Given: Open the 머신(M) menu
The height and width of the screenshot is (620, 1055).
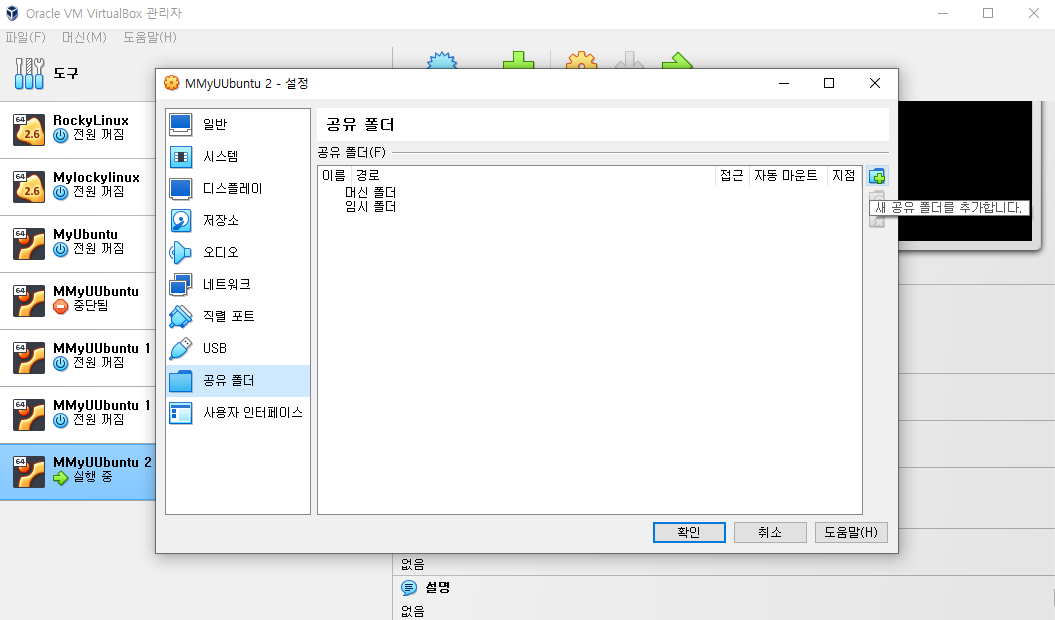Looking at the screenshot, I should 84,38.
